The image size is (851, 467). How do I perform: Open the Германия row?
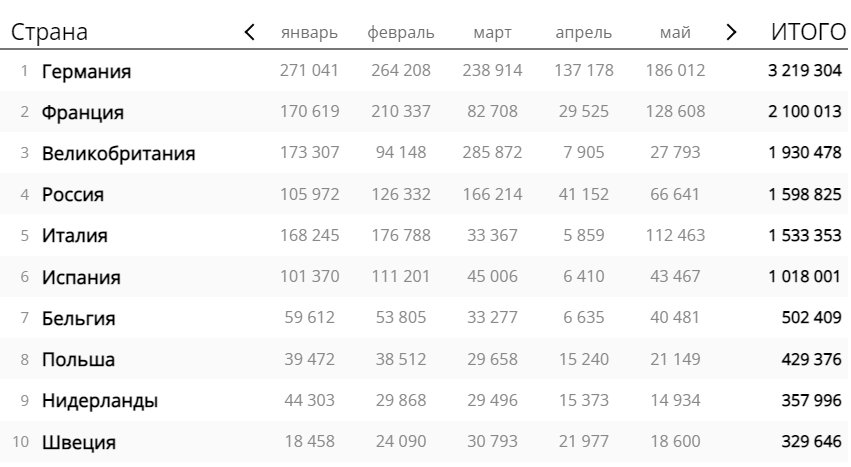tap(424, 71)
